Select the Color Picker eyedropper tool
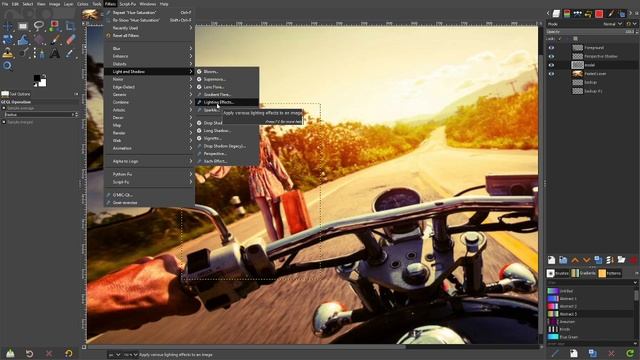640x360 pixels. click(x=70, y=53)
